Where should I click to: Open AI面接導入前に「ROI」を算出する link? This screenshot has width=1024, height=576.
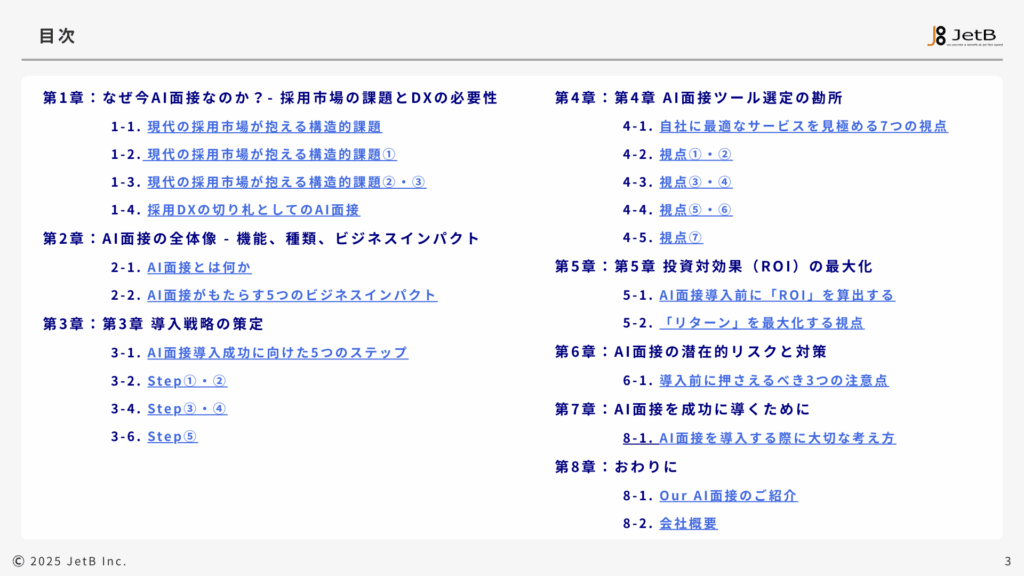777,295
